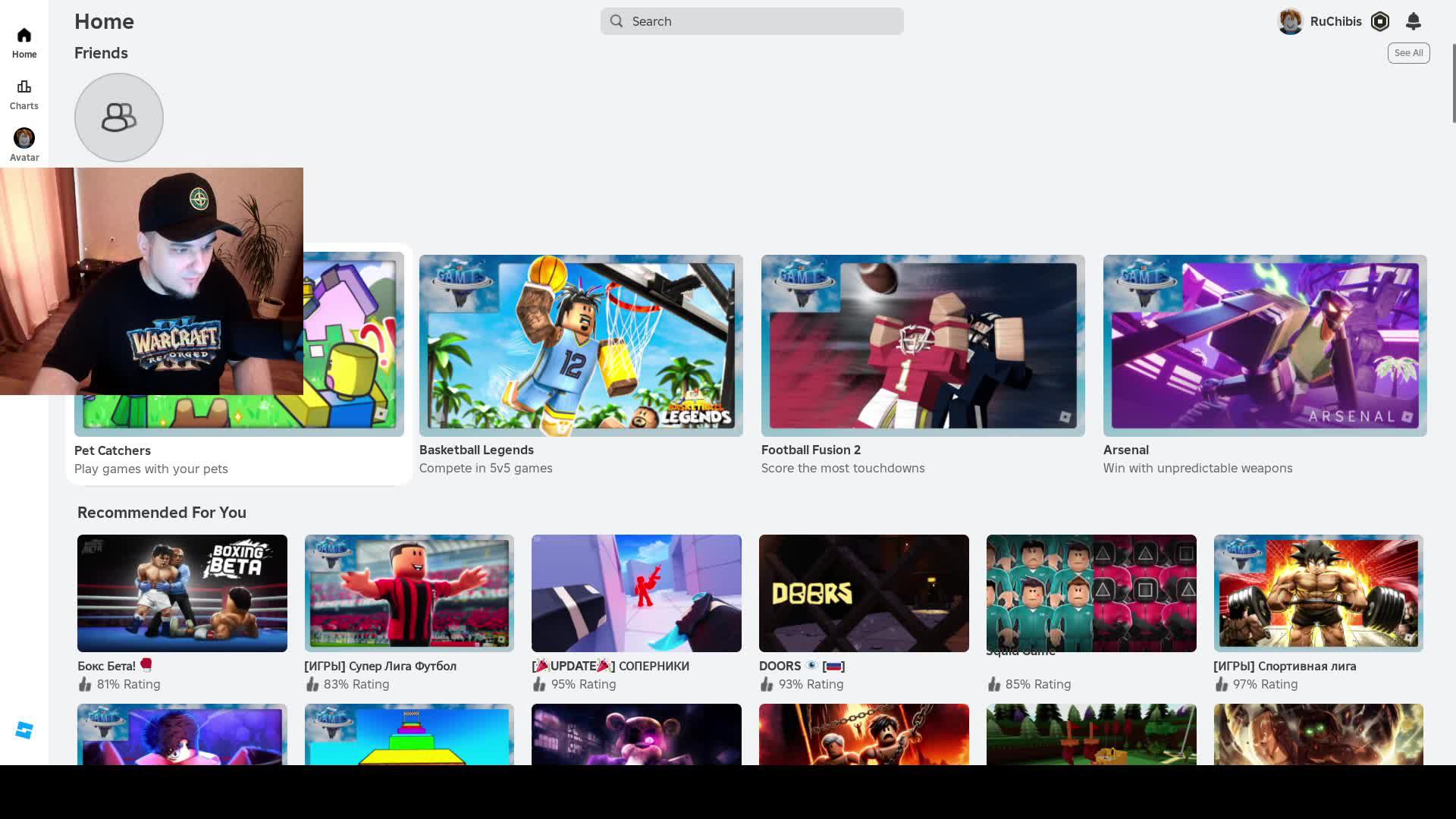This screenshot has height=819, width=1456.
Task: Click the page vertical scrollbar thumb
Action: [1453, 83]
